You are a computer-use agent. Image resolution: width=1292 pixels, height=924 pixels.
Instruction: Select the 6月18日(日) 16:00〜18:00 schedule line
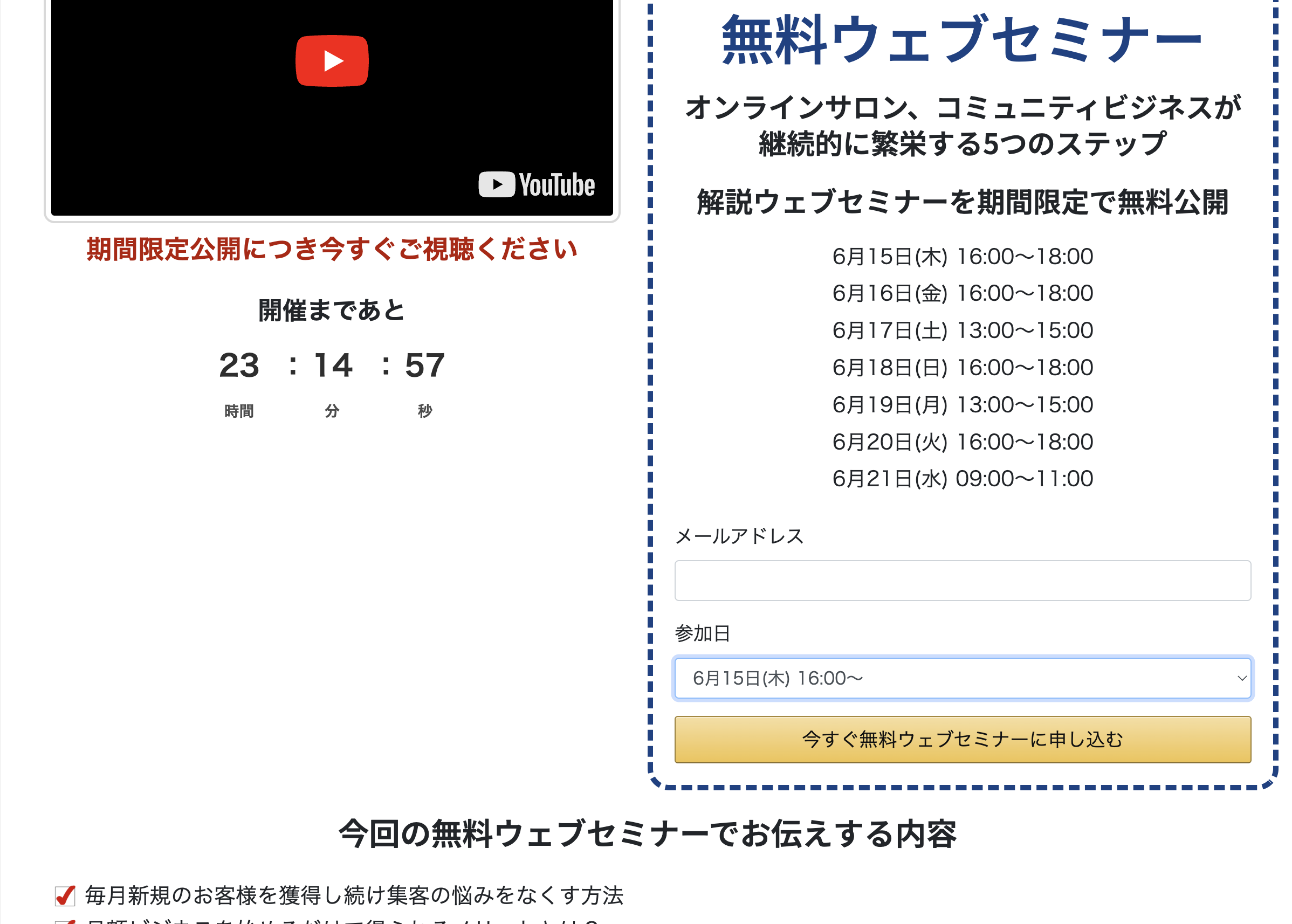(x=962, y=368)
